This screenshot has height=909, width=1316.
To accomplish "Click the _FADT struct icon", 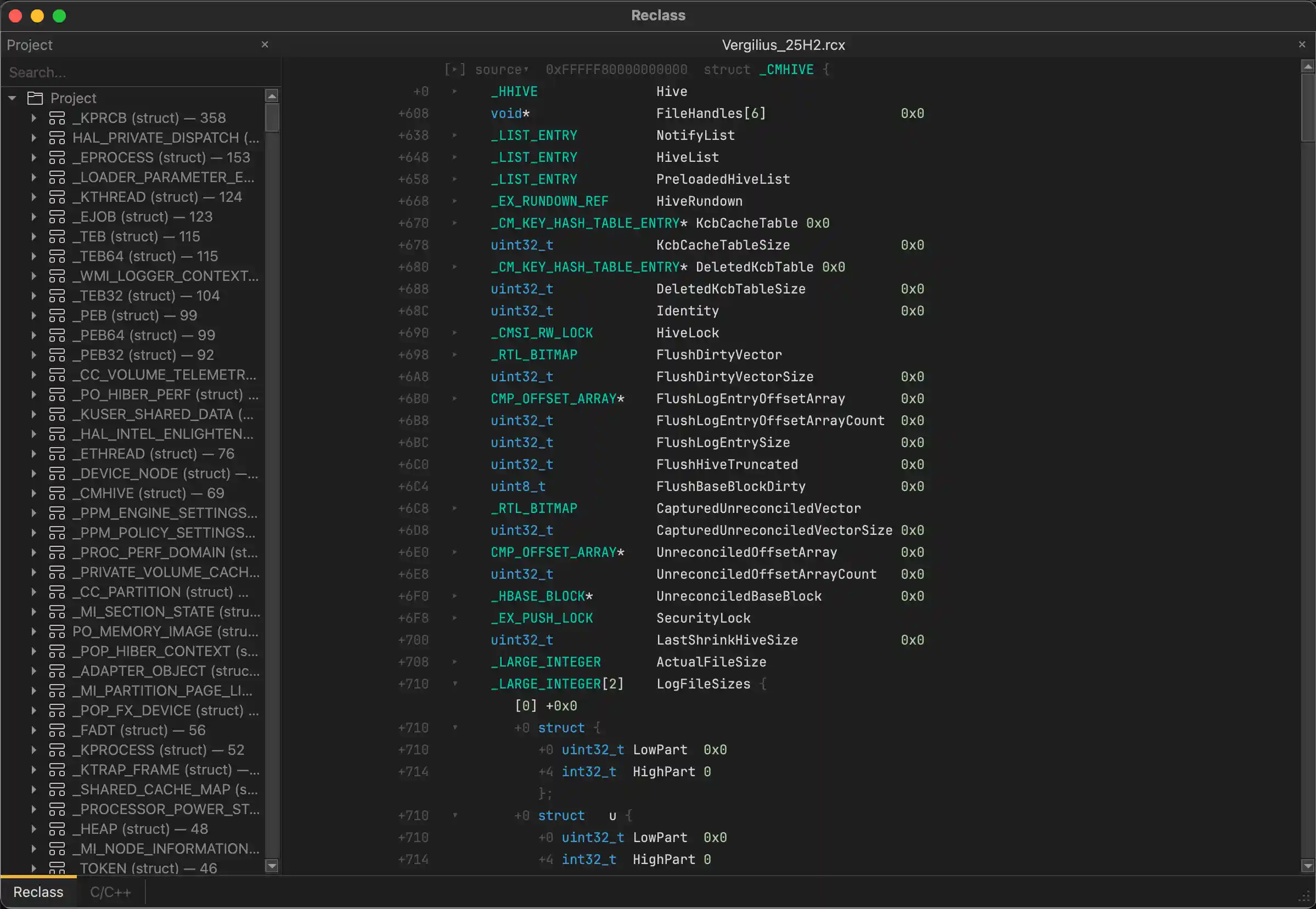I will (58, 730).
